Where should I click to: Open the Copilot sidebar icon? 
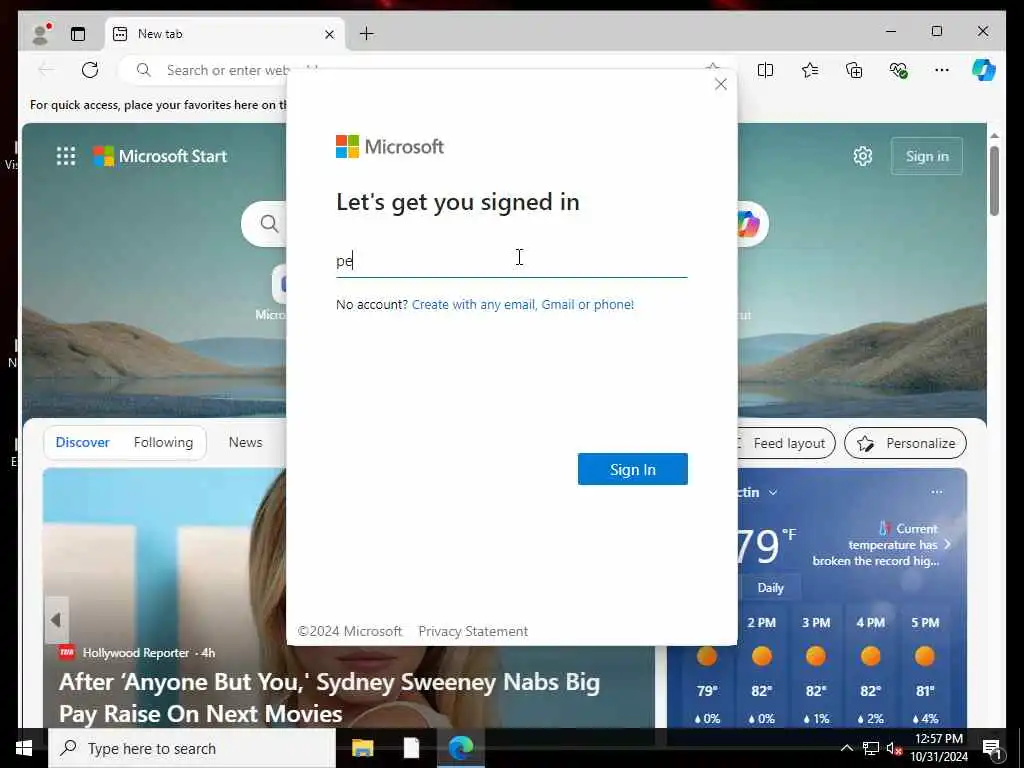984,70
